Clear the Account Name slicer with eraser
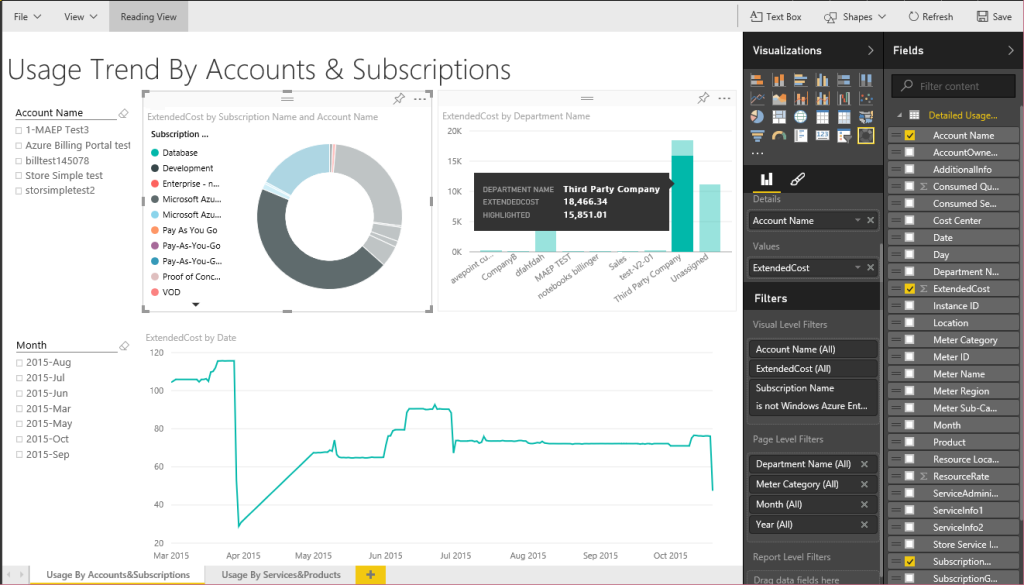This screenshot has height=585, width=1024. click(124, 113)
